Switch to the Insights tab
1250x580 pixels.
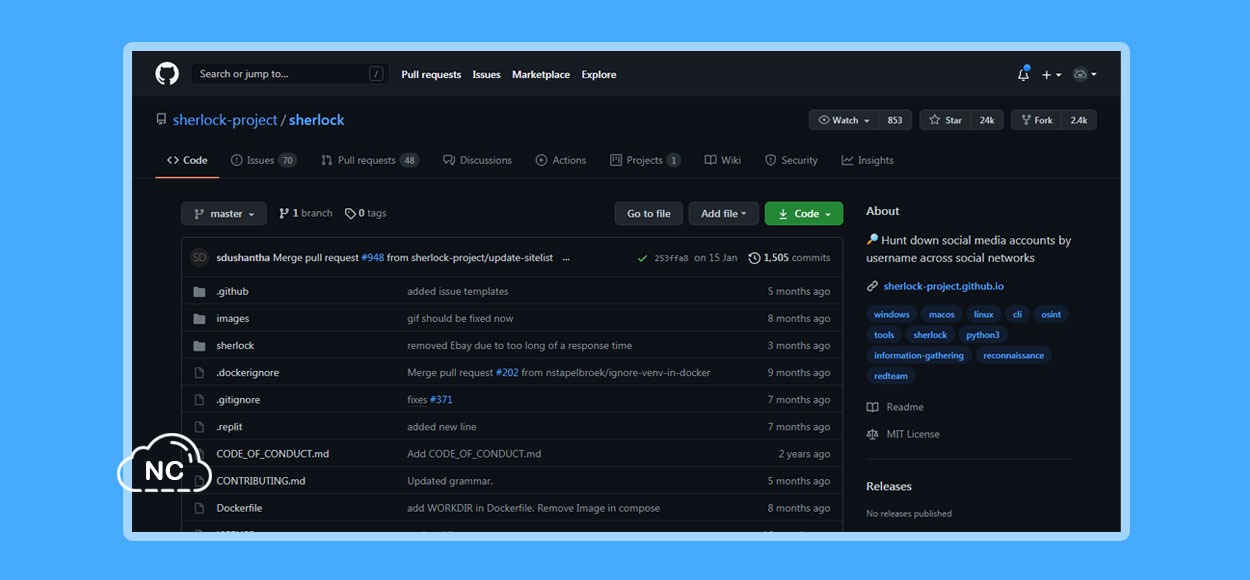pyautogui.click(x=868, y=160)
